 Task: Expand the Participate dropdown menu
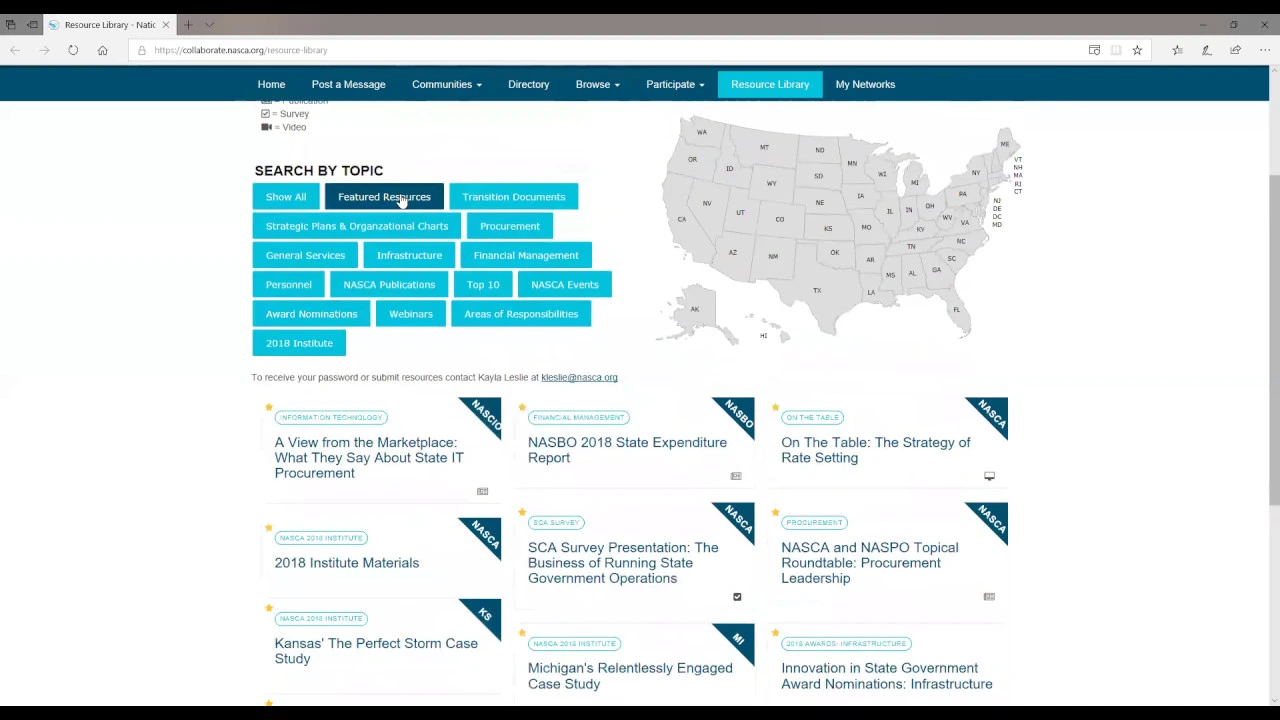[x=675, y=84]
